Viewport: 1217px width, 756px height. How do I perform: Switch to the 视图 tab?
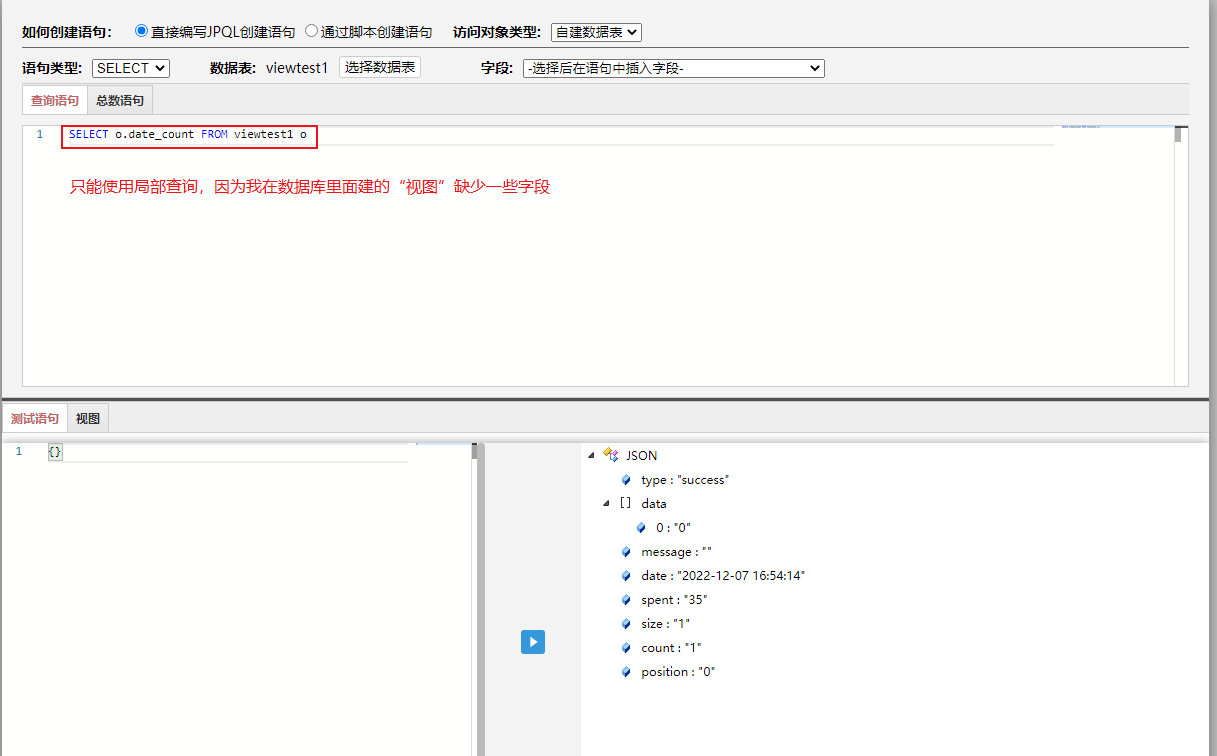click(87, 418)
